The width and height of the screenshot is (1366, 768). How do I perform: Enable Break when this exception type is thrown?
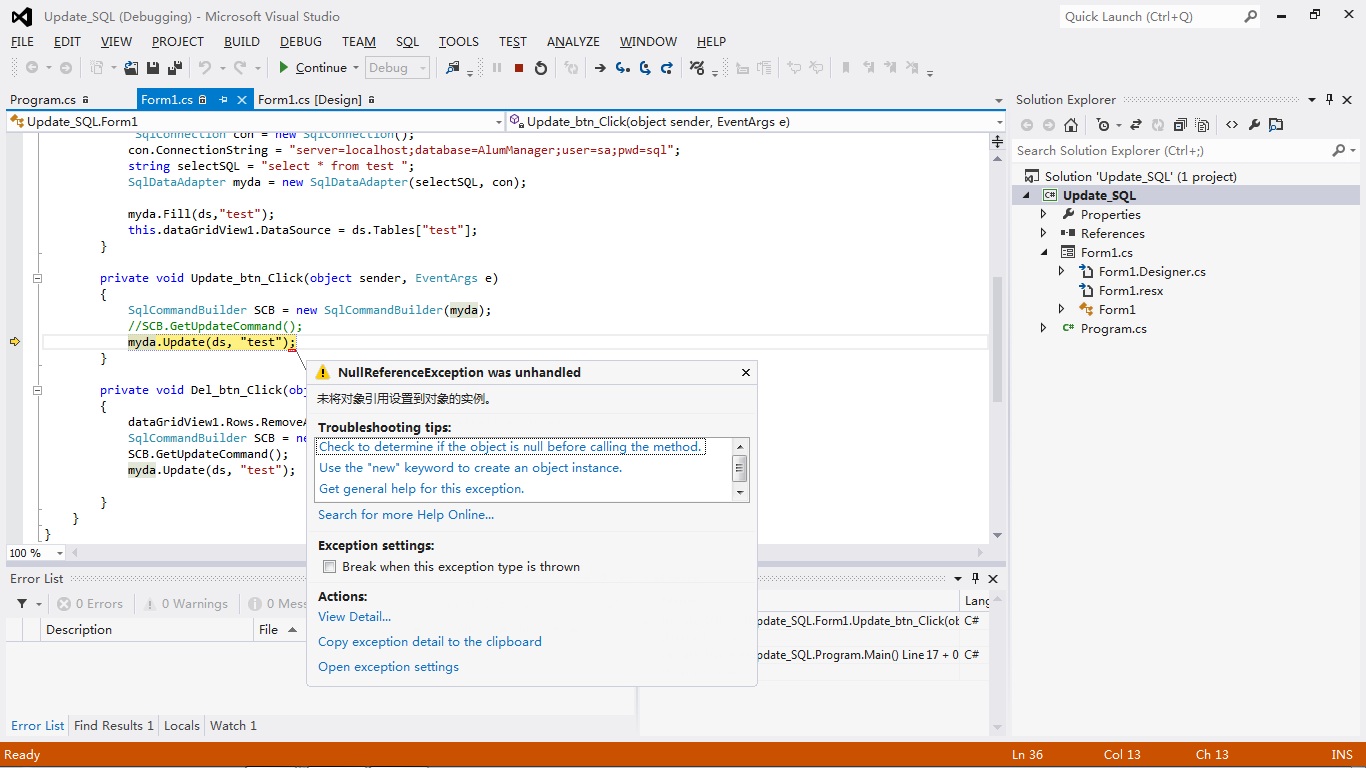point(329,567)
